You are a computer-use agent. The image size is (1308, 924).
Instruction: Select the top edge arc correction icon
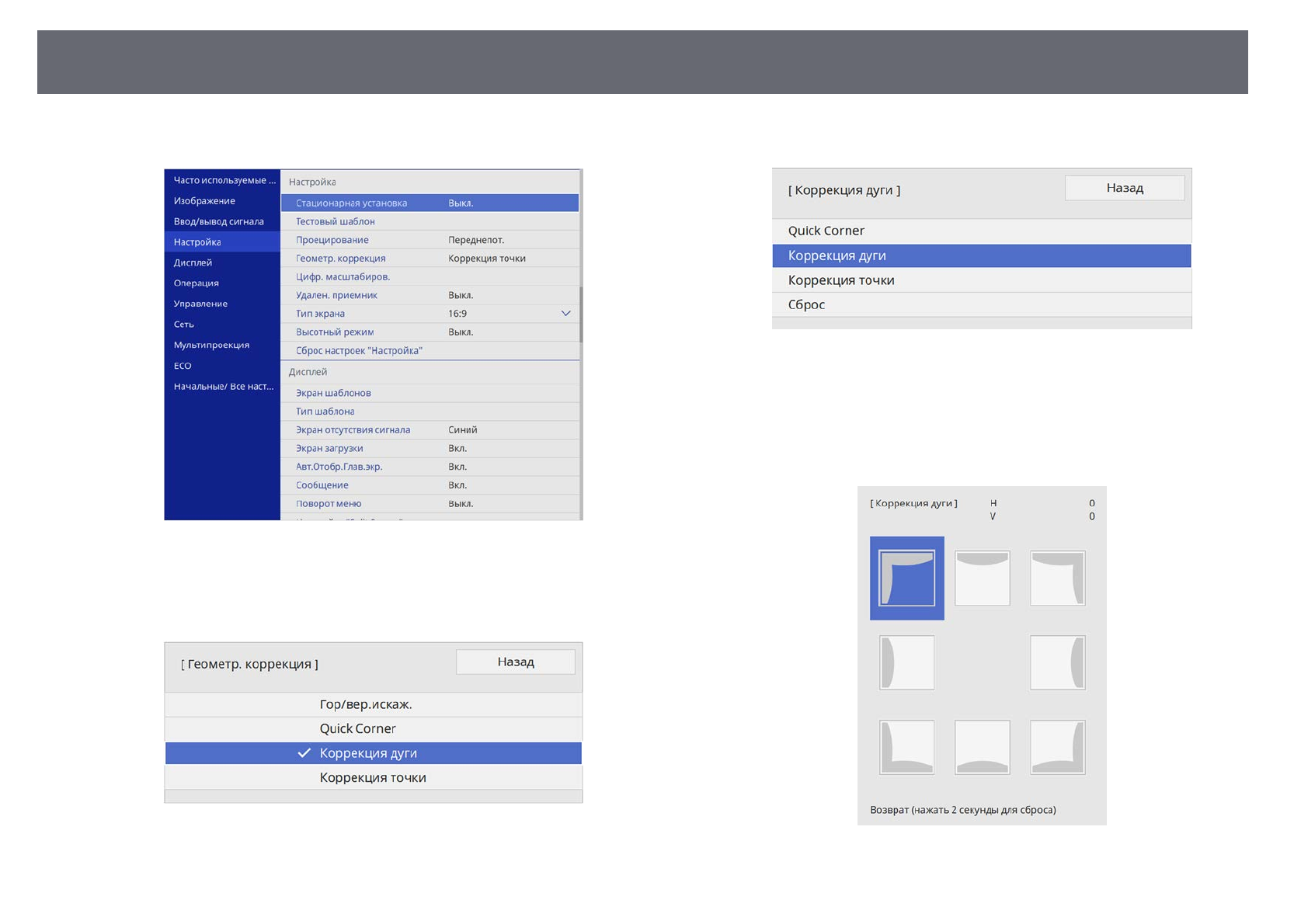(982, 578)
